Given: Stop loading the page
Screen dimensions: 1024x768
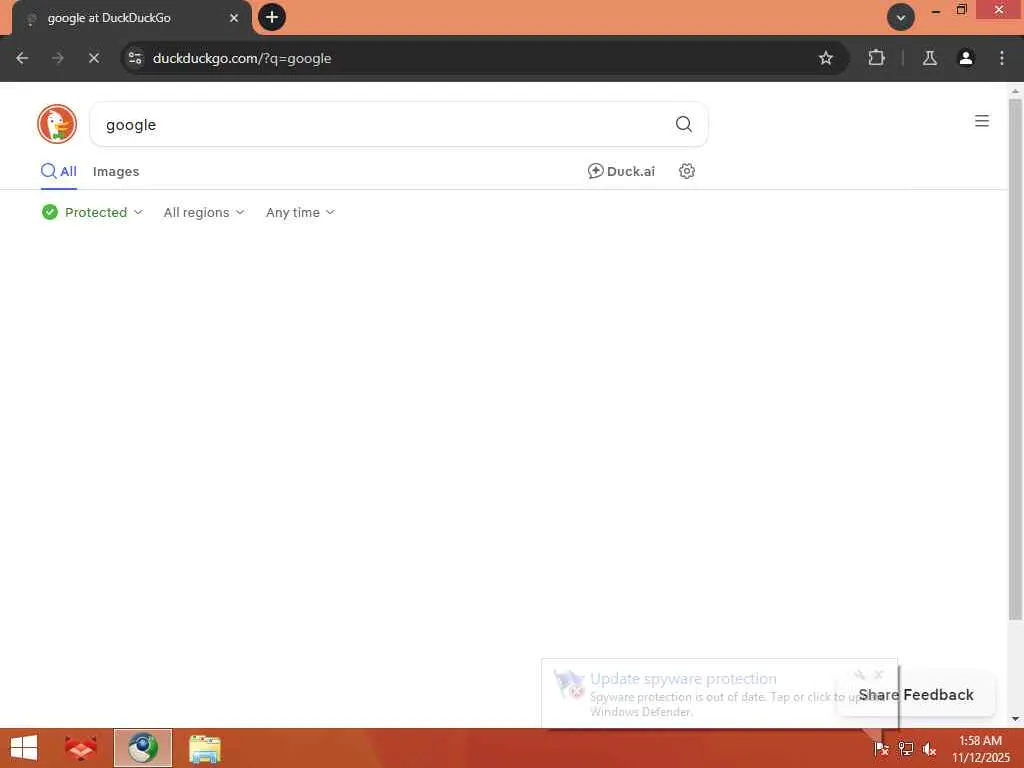Looking at the screenshot, I should coord(93,58).
